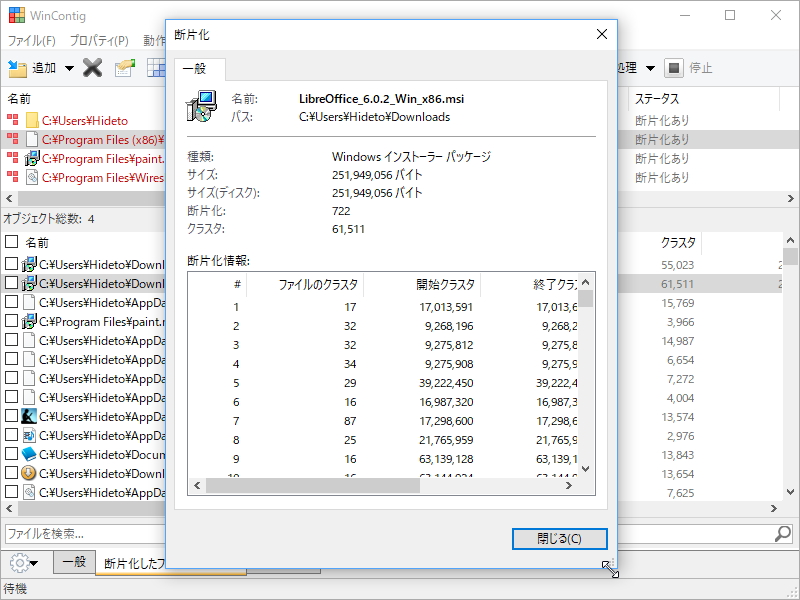Click the blue book icon on Docun row
800x600 pixels.
[x=29, y=454]
